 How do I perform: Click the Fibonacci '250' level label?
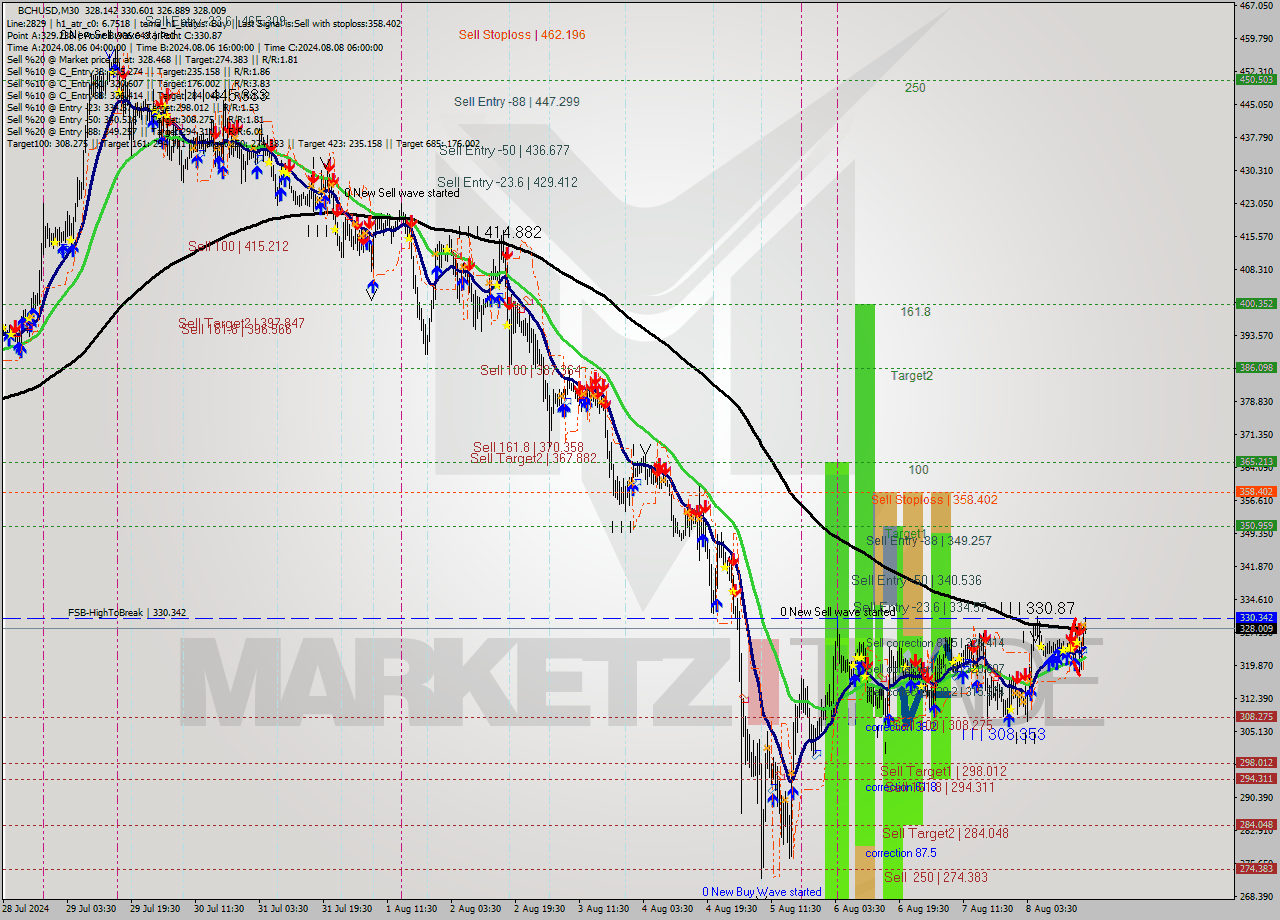tap(915, 88)
